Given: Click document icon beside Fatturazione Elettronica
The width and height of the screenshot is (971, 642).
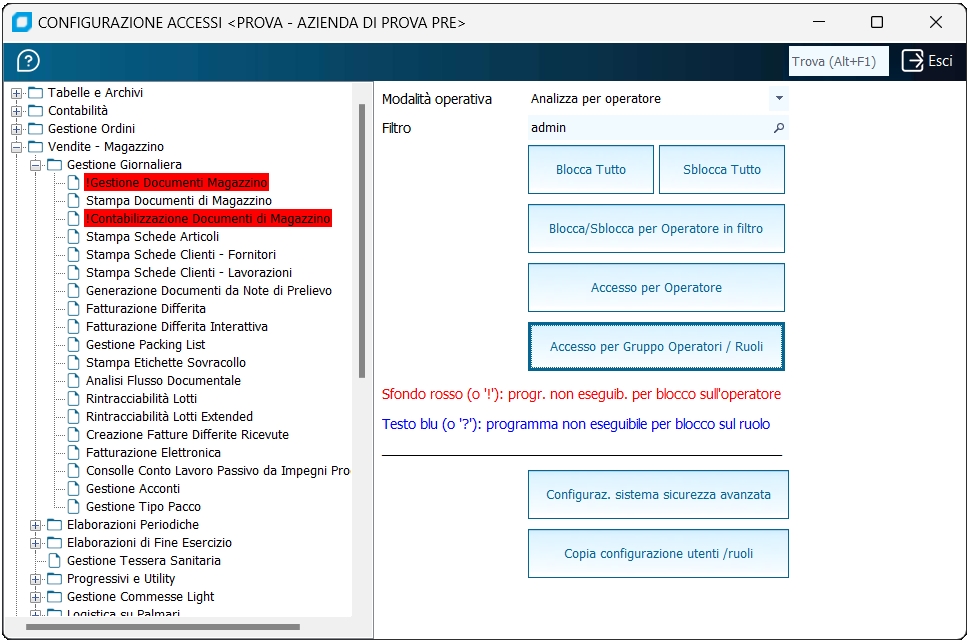Looking at the screenshot, I should 74,453.
